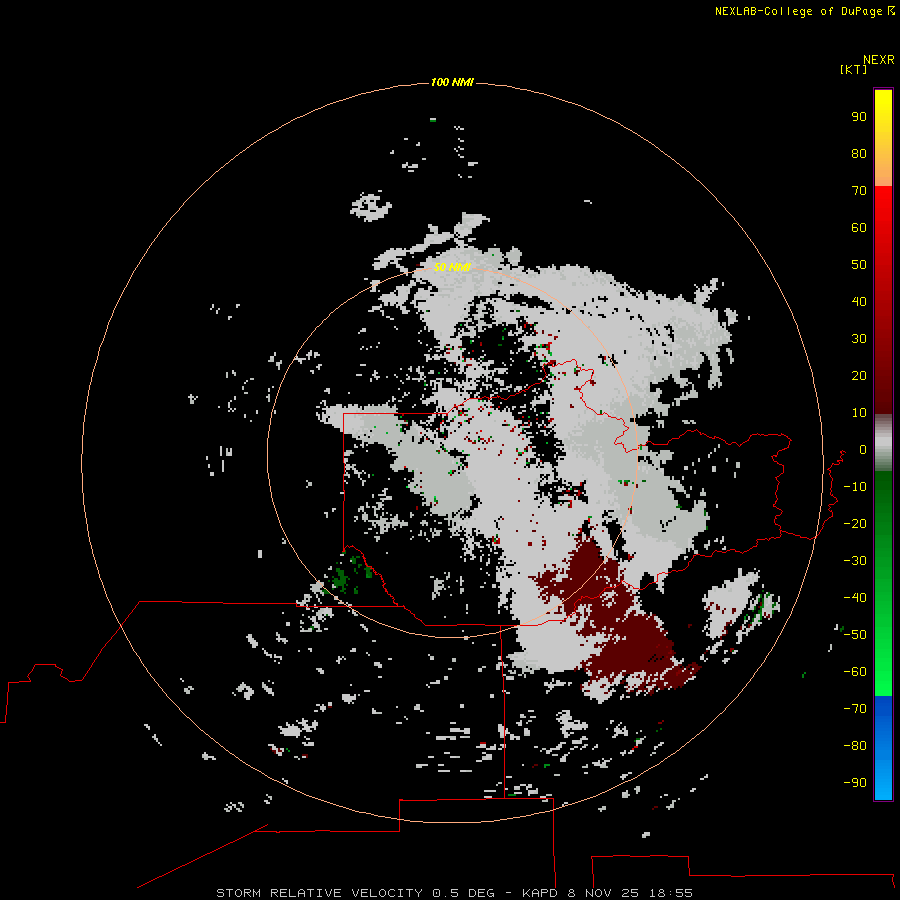900x900 pixels.
Task: Click the -40 knot label on the scale
Action: [x=855, y=598]
